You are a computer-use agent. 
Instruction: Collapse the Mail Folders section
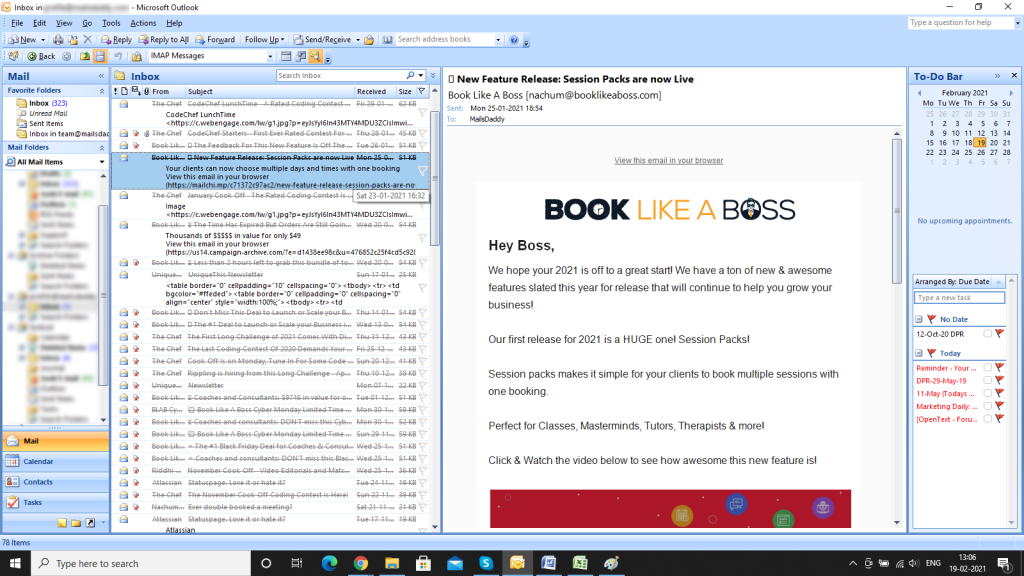click(x=101, y=148)
